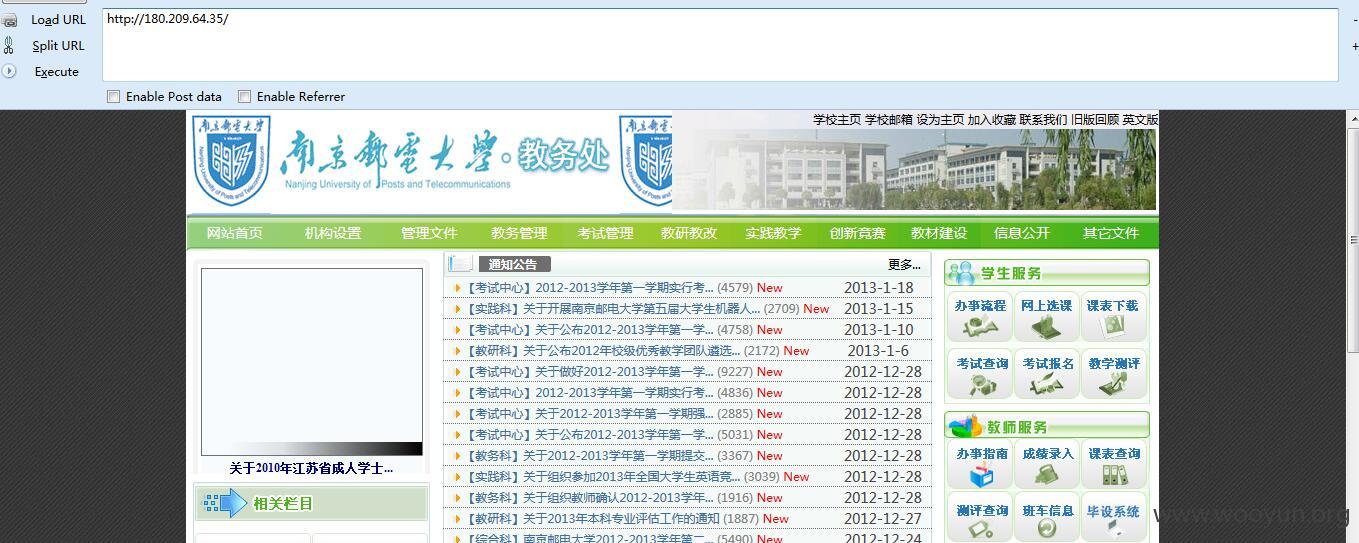Click the 通知公告 notebook icon
This screenshot has width=1359, height=543.
(460, 264)
